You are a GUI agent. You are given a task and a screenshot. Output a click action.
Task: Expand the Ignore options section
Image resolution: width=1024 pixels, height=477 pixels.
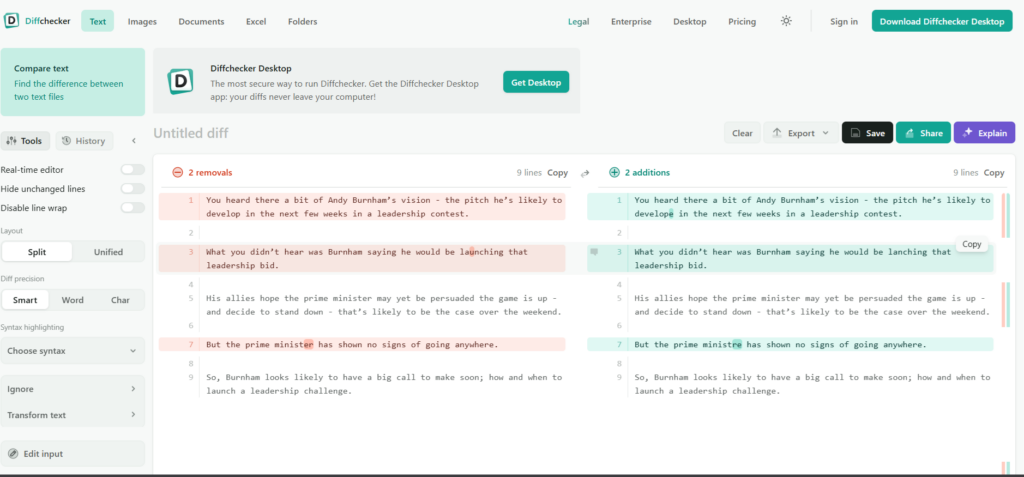click(x=72, y=389)
